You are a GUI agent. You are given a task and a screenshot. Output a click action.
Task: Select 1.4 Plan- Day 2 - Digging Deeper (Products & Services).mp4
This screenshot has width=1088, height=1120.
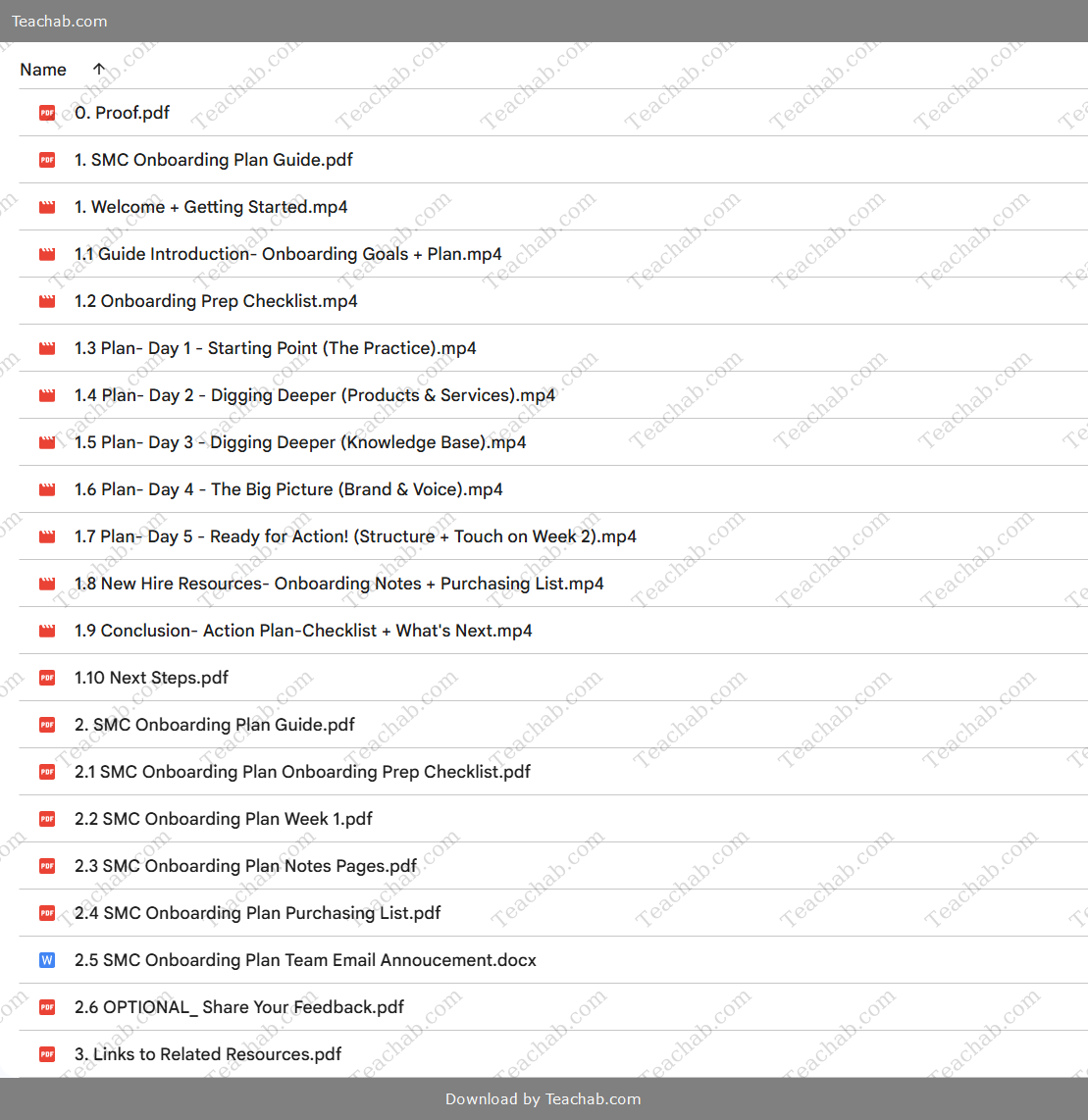[x=315, y=395]
